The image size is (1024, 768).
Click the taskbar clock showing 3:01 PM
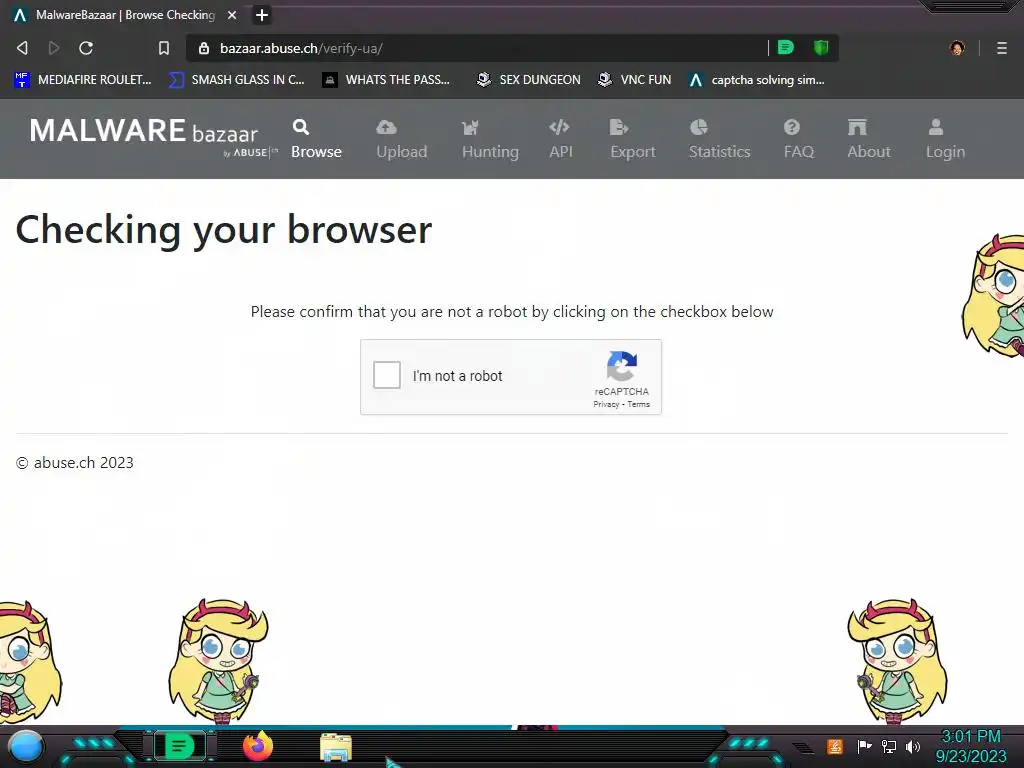[x=971, y=746]
